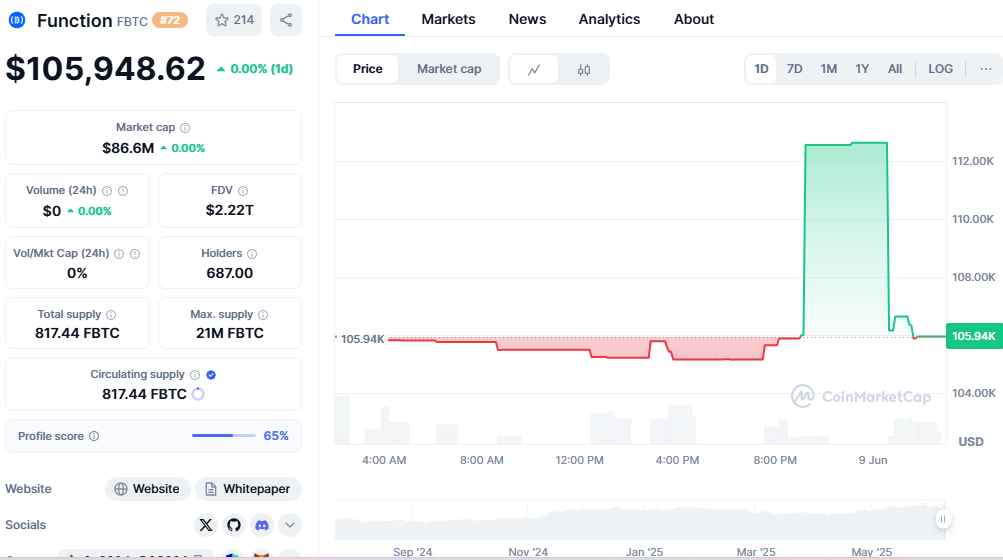Screen dimensions: 1003x560
Task: Click the 687.00 holders value
Action: tap(230, 273)
